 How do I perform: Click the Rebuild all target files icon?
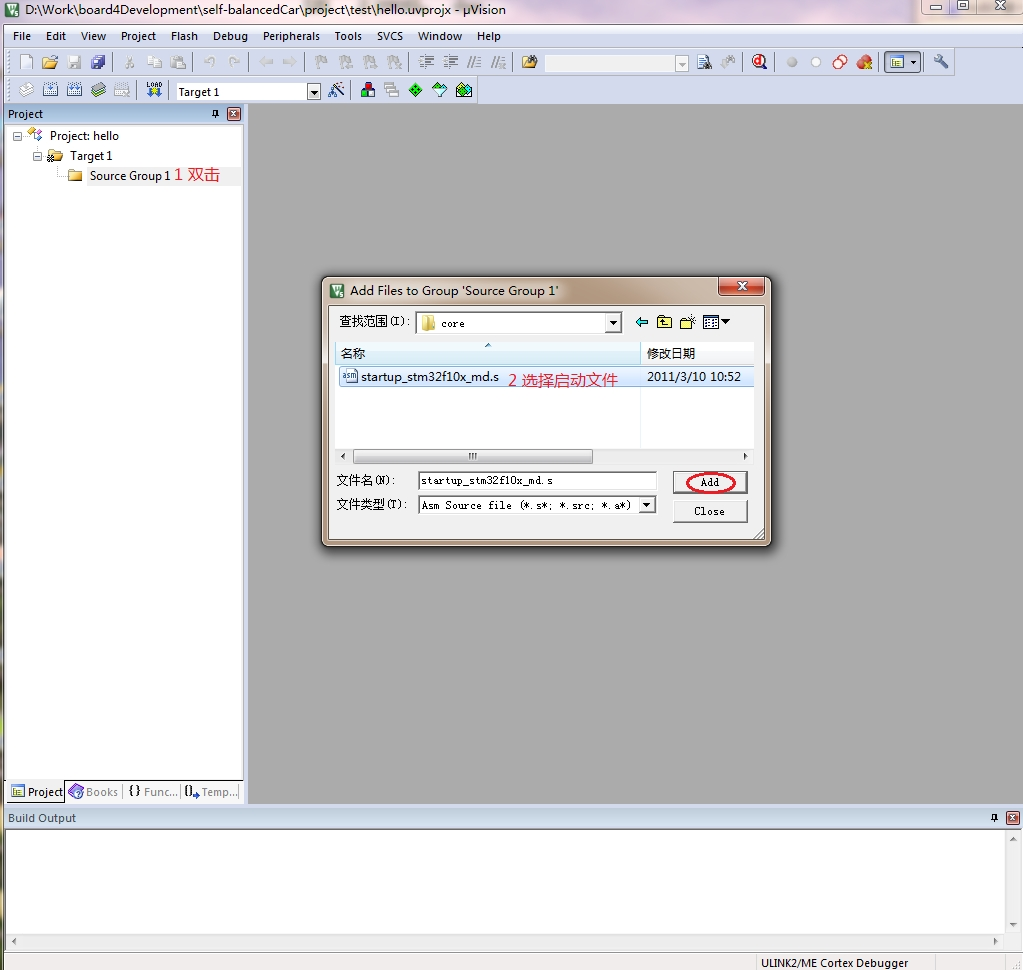(74, 90)
